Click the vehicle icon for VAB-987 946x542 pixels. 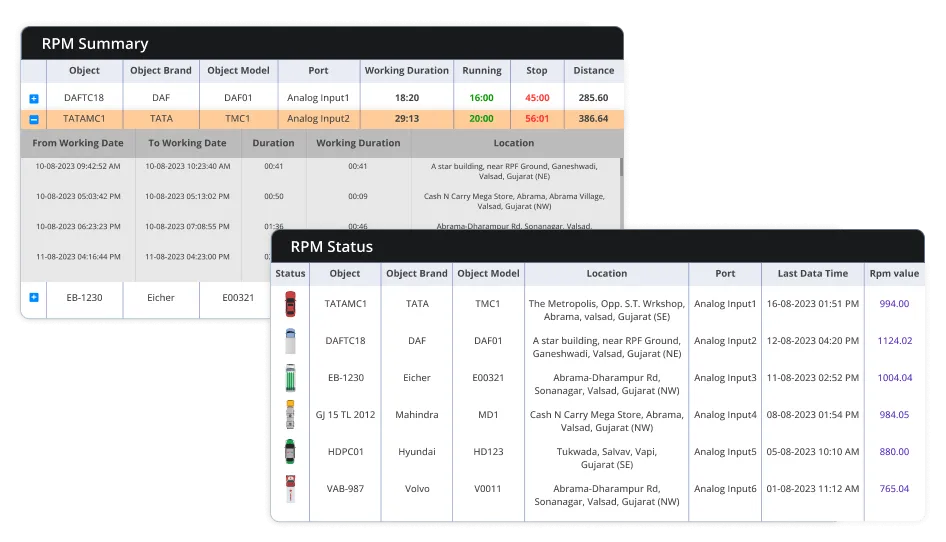(290, 488)
